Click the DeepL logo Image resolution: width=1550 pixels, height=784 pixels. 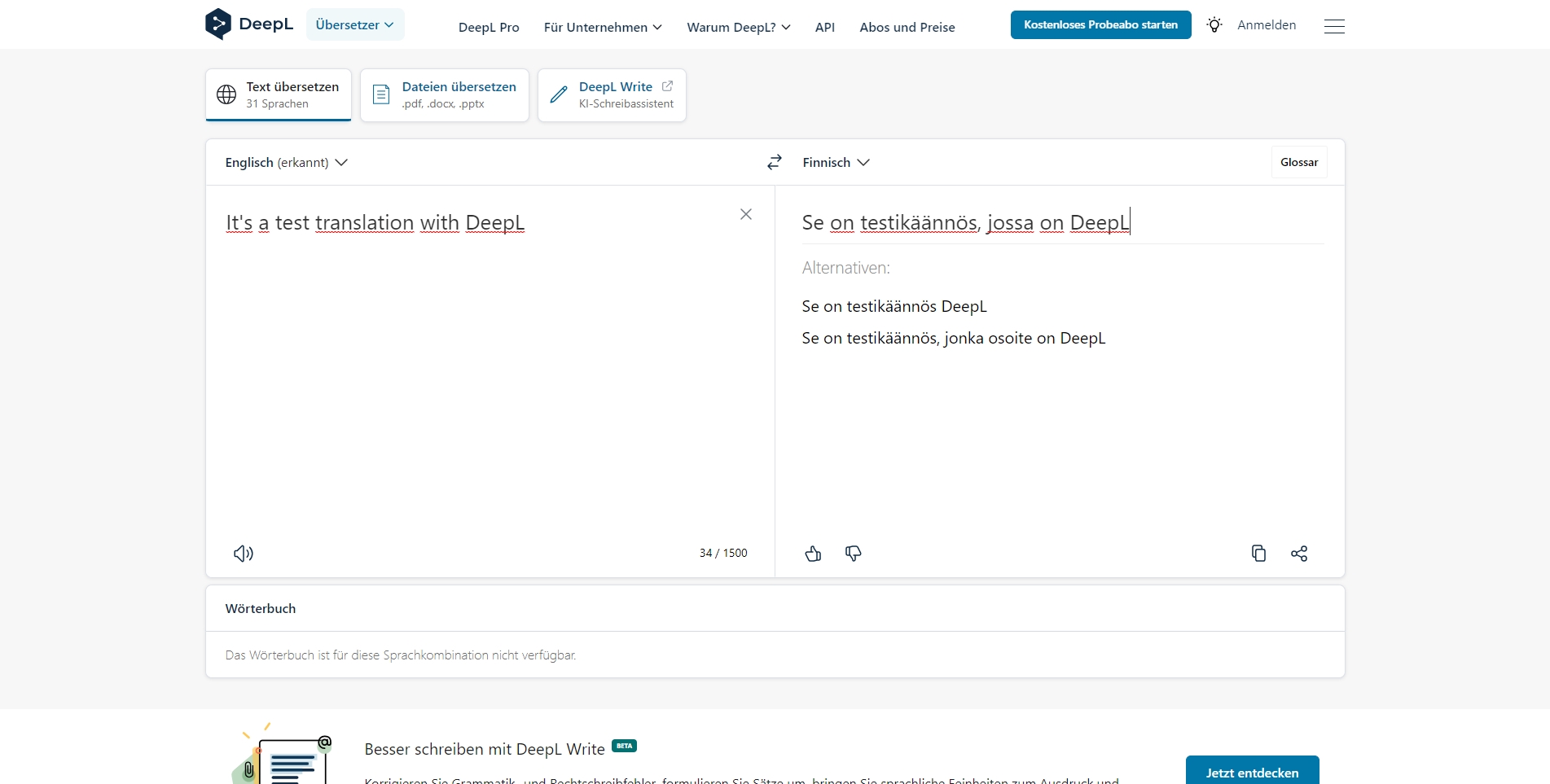249,24
